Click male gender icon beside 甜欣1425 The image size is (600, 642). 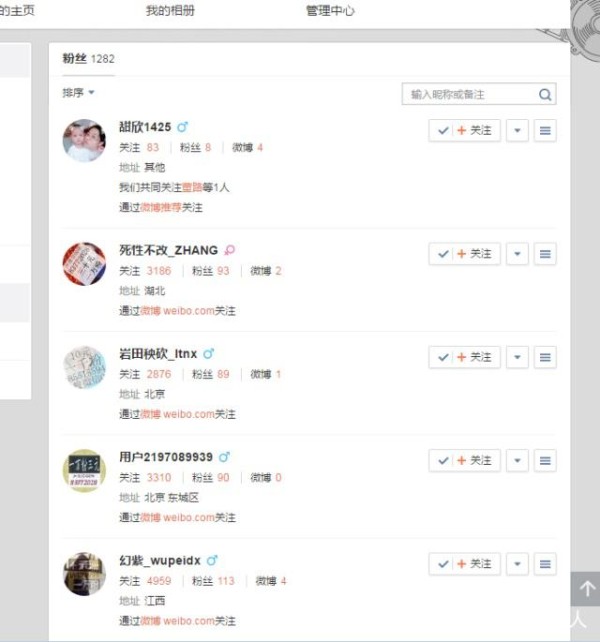pyautogui.click(x=183, y=127)
